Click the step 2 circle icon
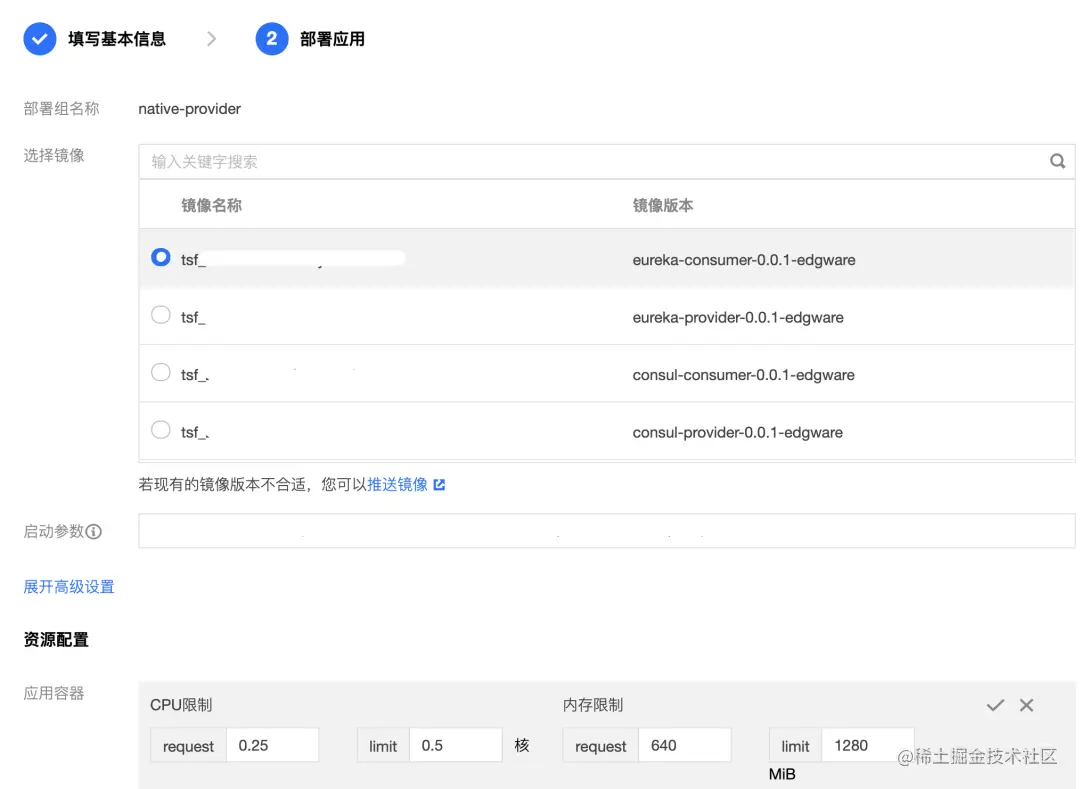 [x=271, y=39]
